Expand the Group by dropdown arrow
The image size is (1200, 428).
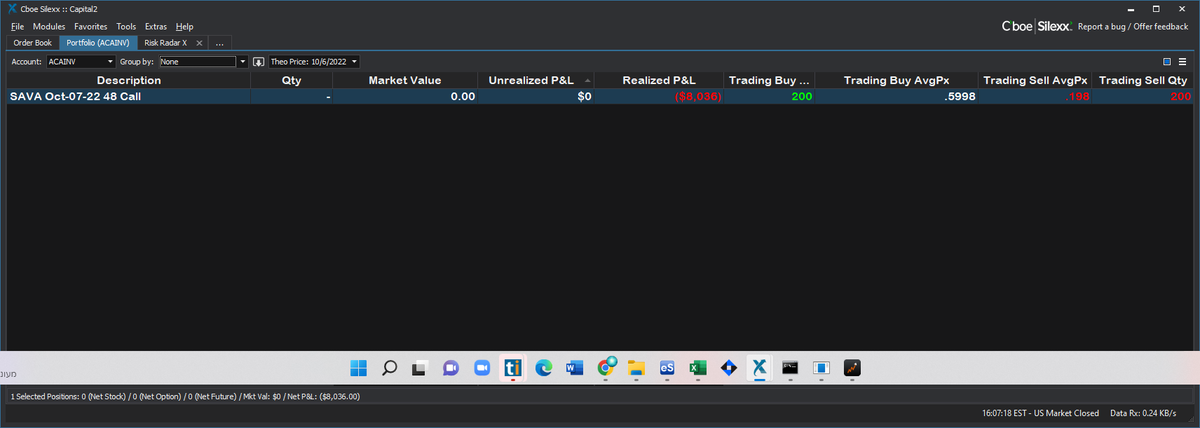click(243, 62)
